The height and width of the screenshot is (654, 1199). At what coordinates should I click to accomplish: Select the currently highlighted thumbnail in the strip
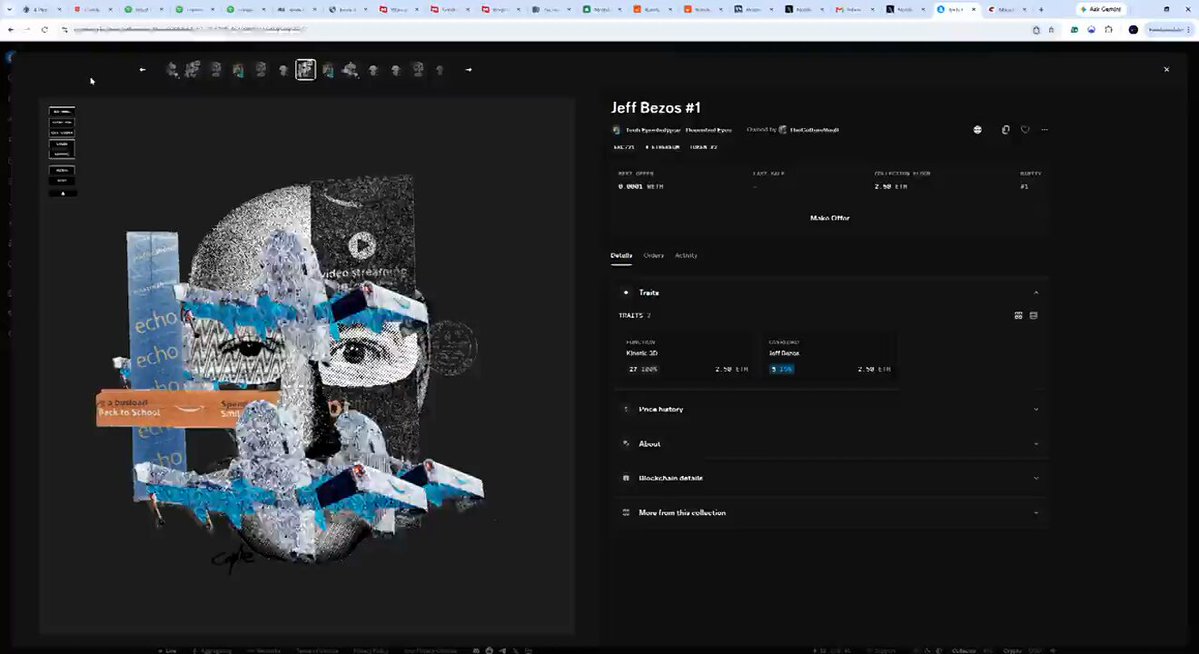[305, 70]
